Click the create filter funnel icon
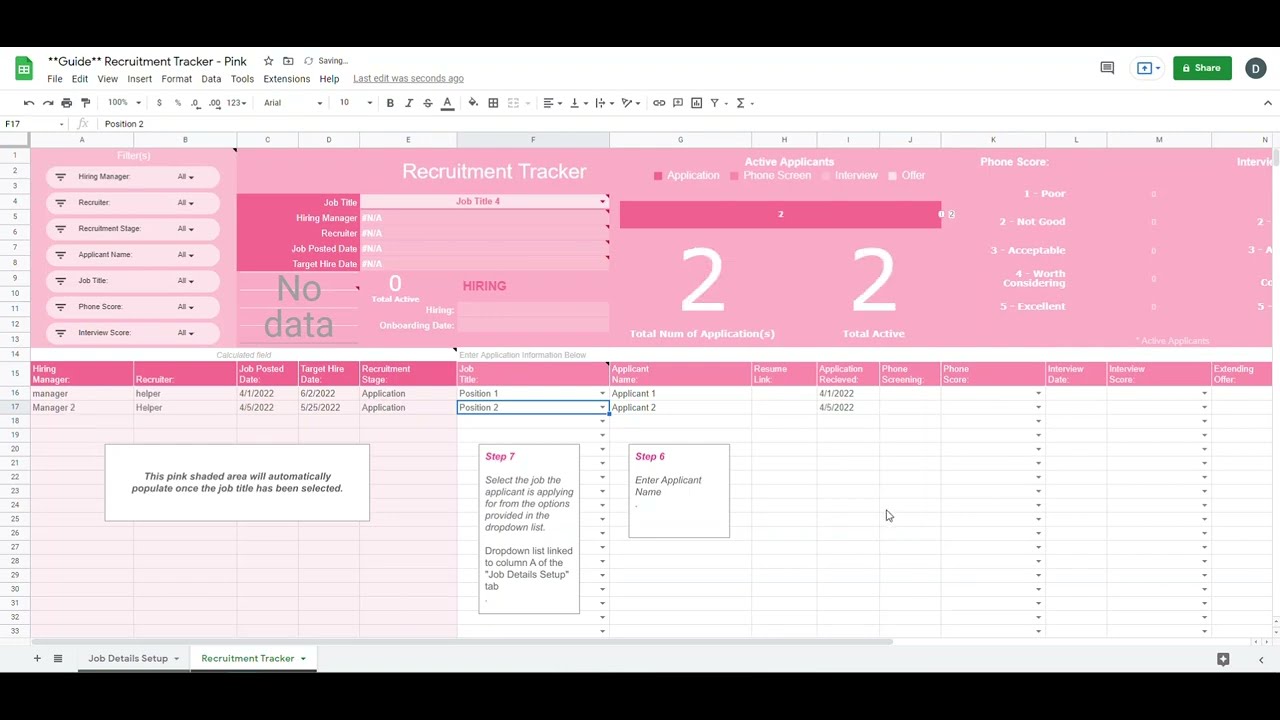This screenshot has height=720, width=1280. pyautogui.click(x=715, y=103)
